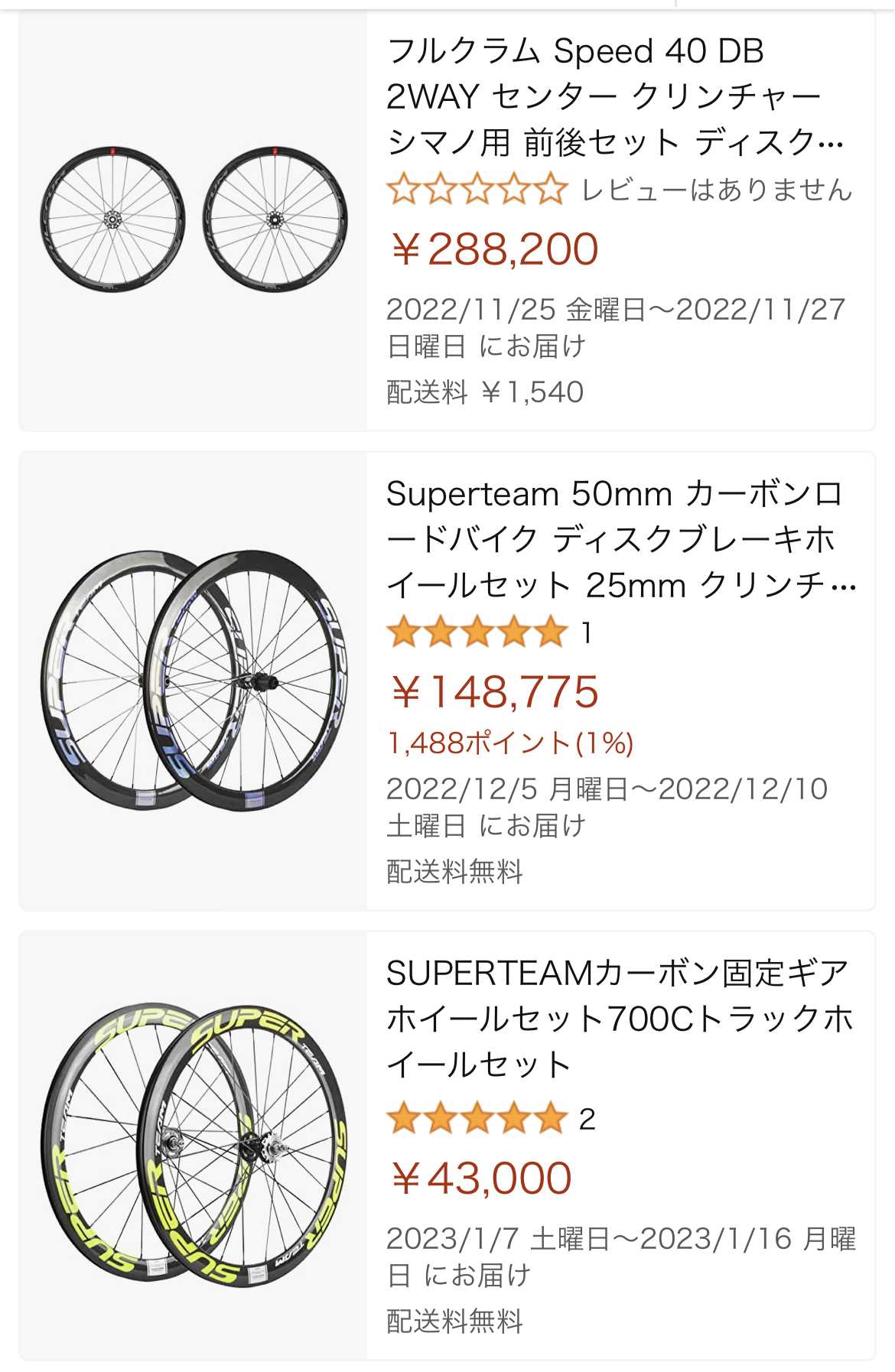Tap the review count 1 beside stars
This screenshot has height=1372, width=895.
click(586, 633)
